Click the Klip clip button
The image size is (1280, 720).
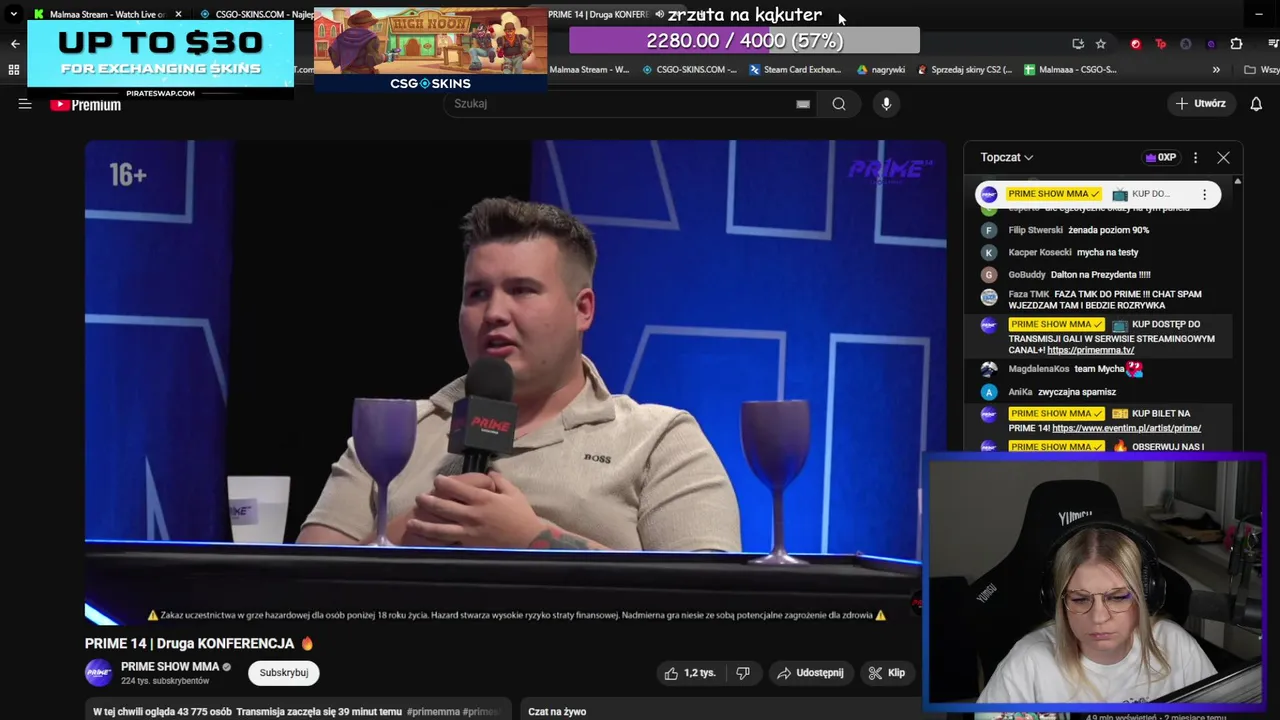coord(886,673)
